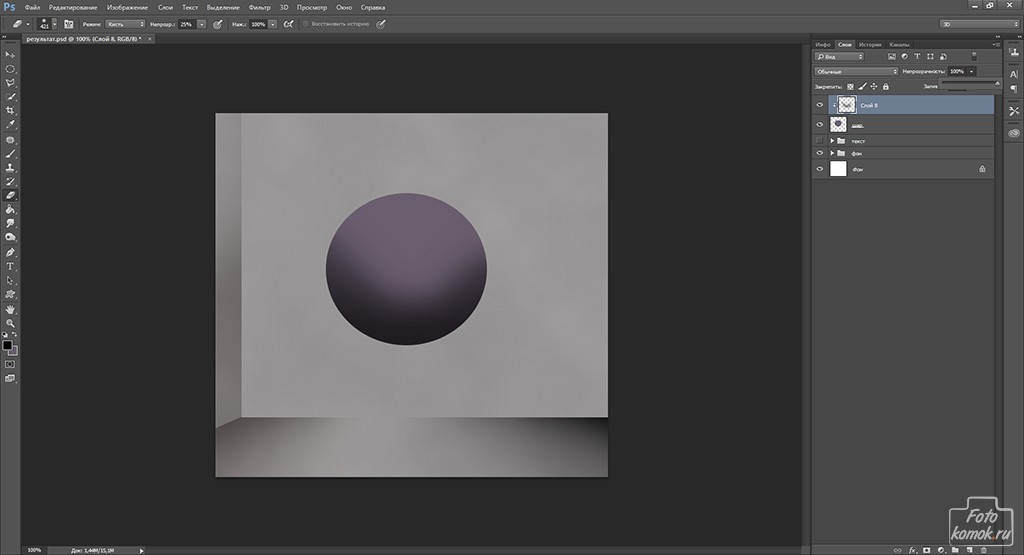Filter layers by shape layer icon
The height and width of the screenshot is (555, 1024).
pos(930,57)
